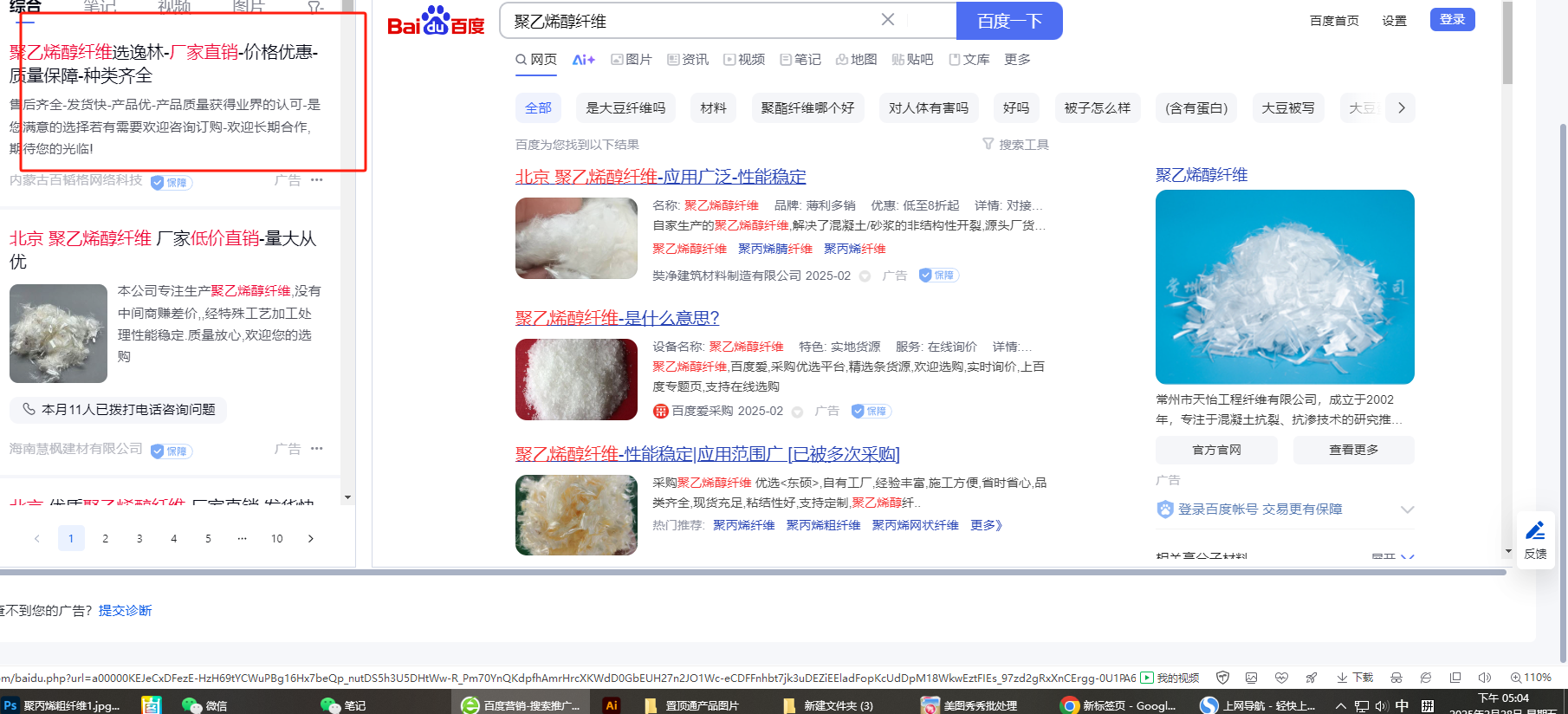The height and width of the screenshot is (714, 1568).
Task: Click the 查看更多 button
Action: 1354,450
